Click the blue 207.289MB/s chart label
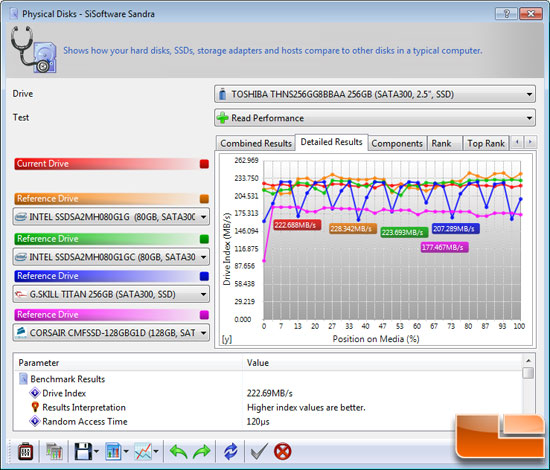The height and width of the screenshot is (470, 550). [455, 229]
